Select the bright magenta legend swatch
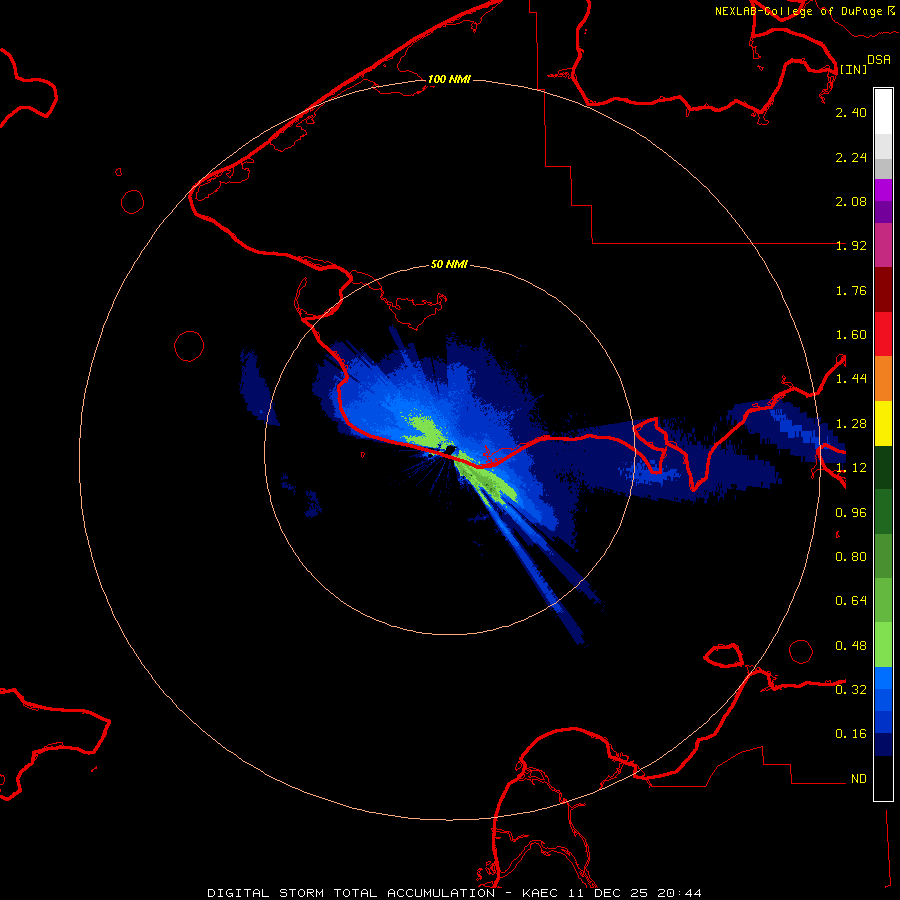 (883, 190)
